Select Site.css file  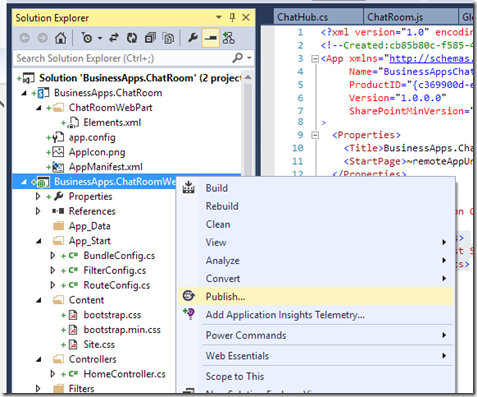click(99, 344)
